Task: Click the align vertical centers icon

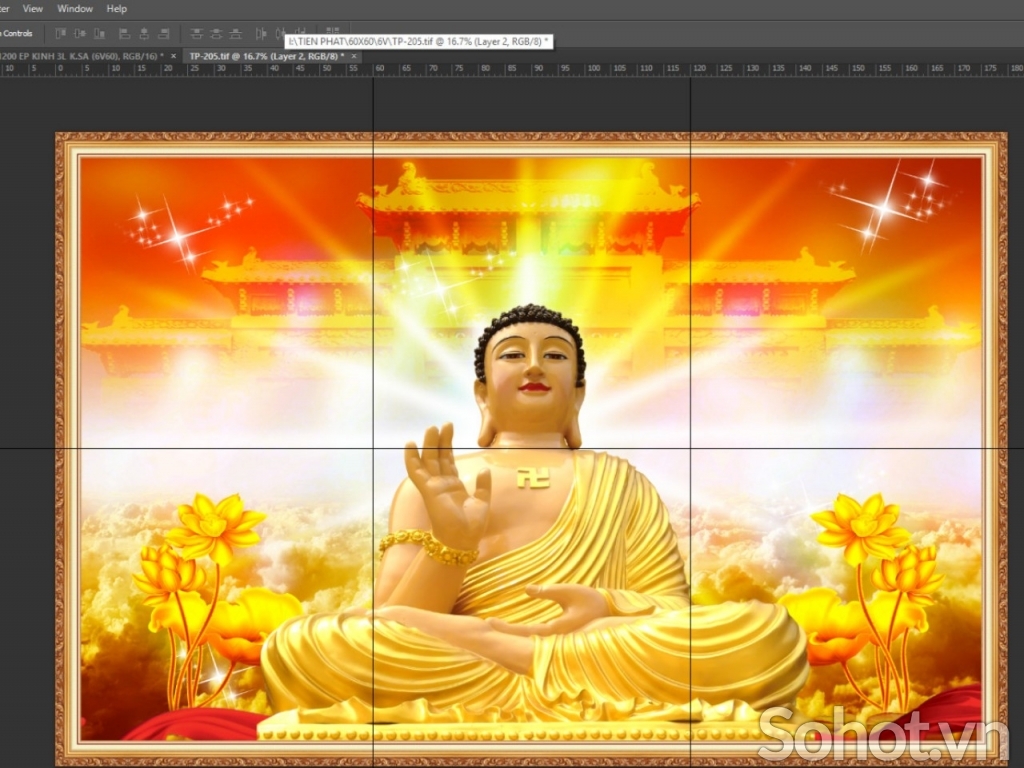Action: click(79, 32)
